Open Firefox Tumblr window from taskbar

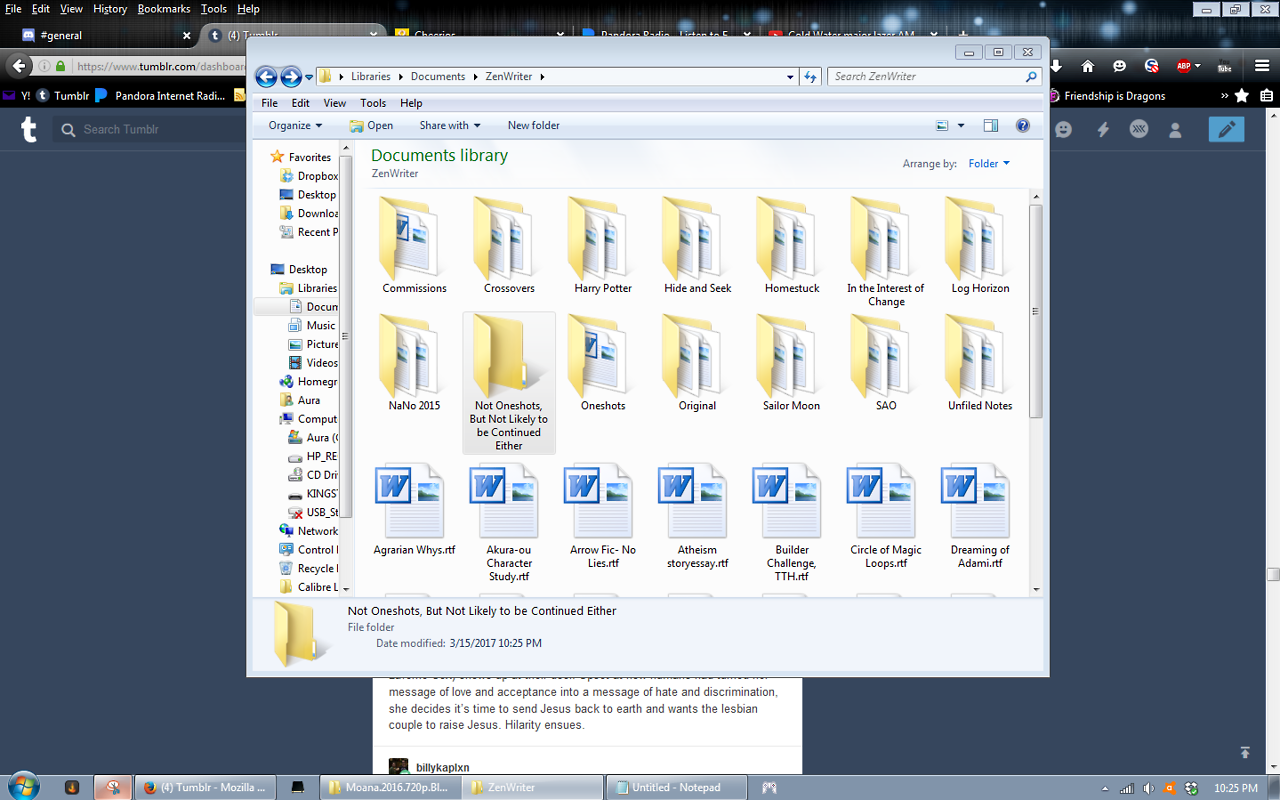pos(204,787)
